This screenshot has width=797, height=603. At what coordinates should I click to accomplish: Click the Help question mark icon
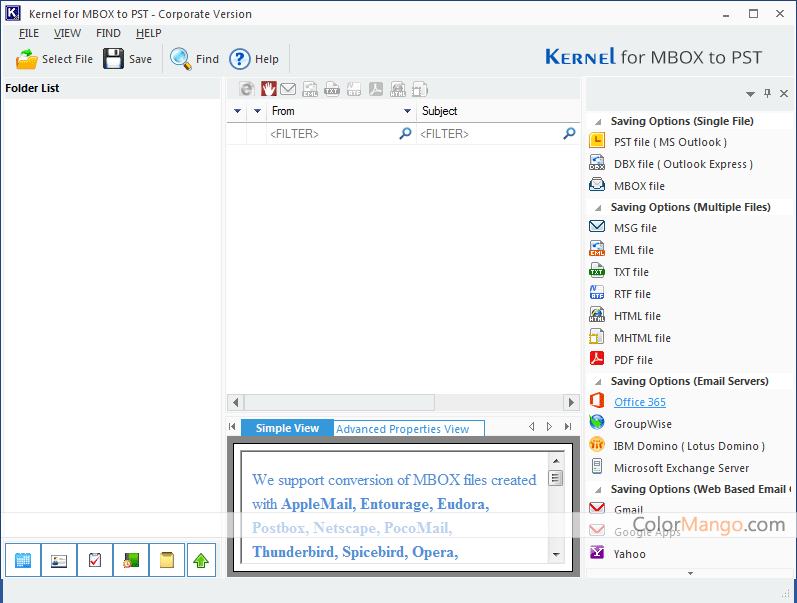[x=240, y=59]
